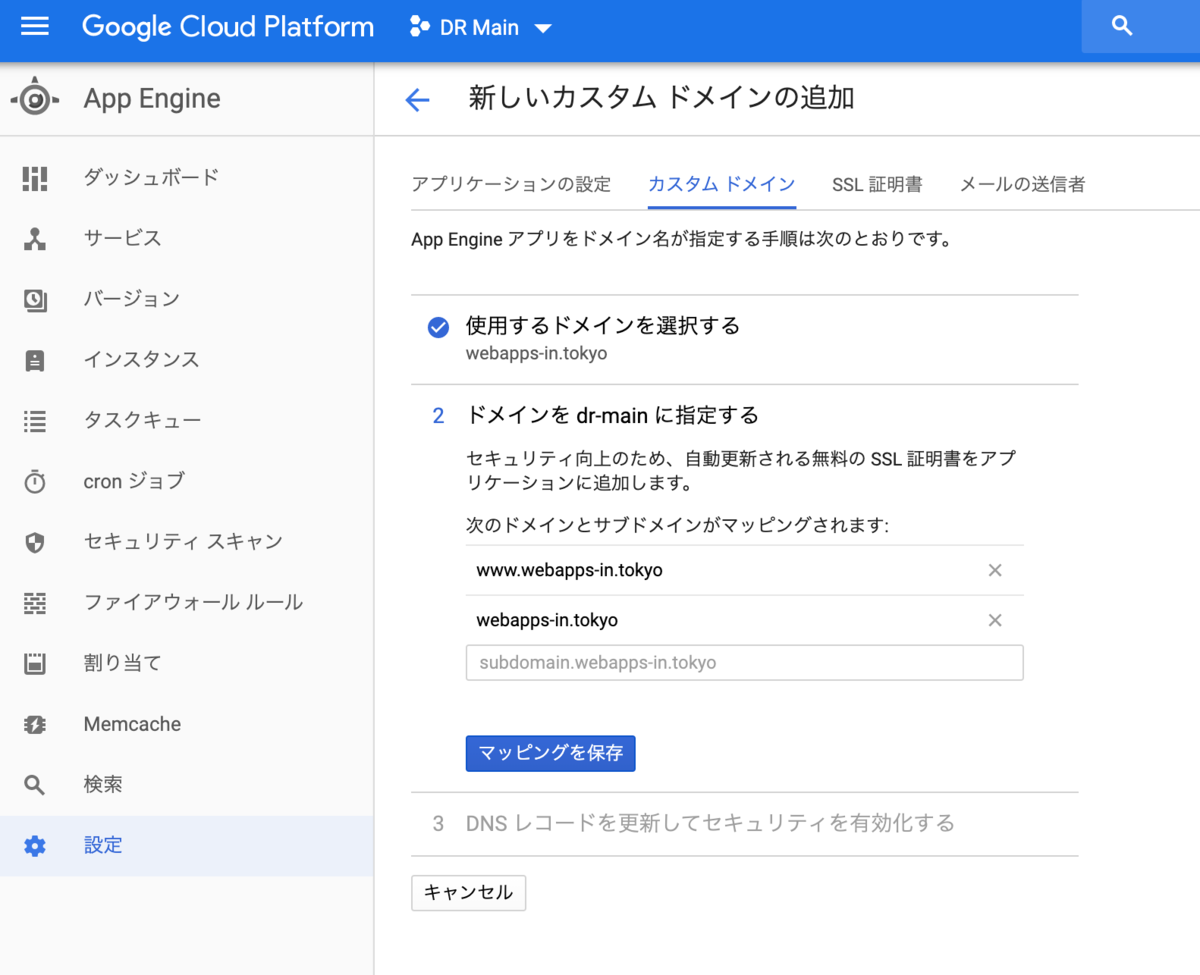
Task: Click the cron ジョブ clock icon
Action: coord(35,482)
